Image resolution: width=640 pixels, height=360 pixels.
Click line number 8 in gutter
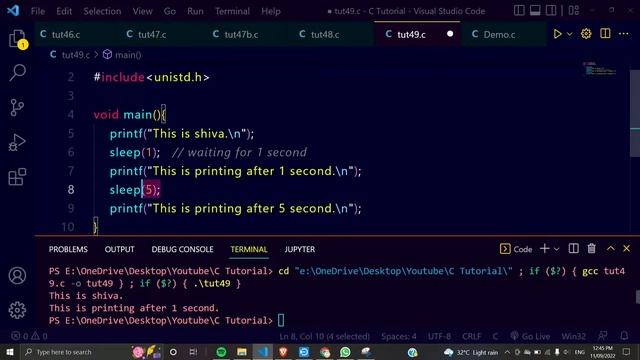pos(71,189)
